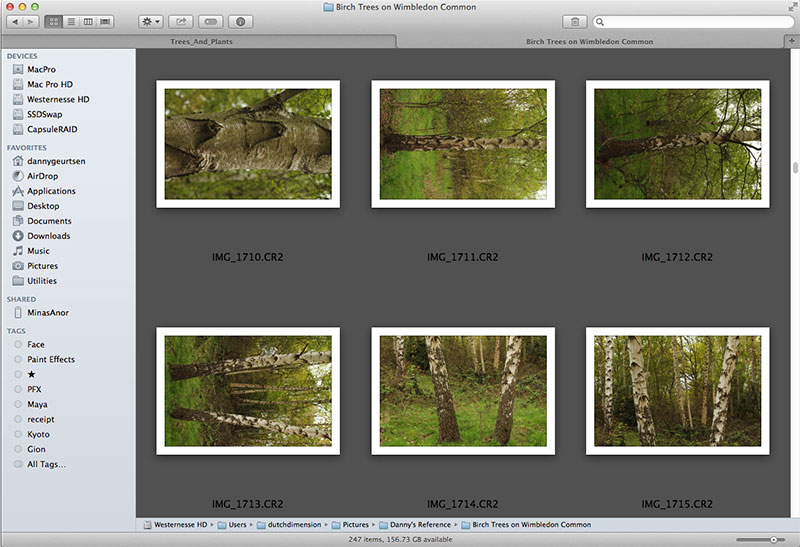Open the Pictures folder in sidebar

[42, 265]
